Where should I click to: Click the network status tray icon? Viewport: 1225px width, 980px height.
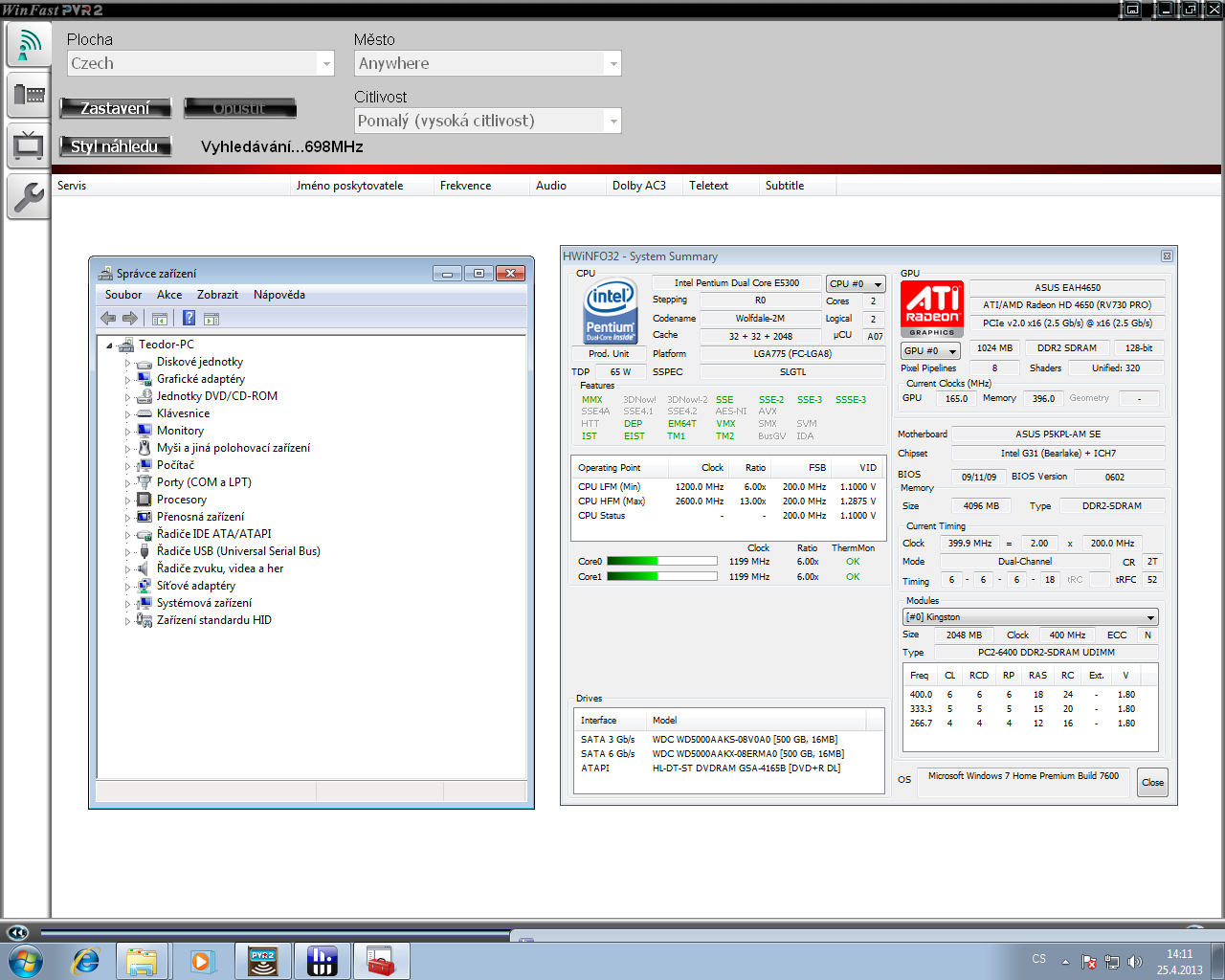(x=1112, y=962)
